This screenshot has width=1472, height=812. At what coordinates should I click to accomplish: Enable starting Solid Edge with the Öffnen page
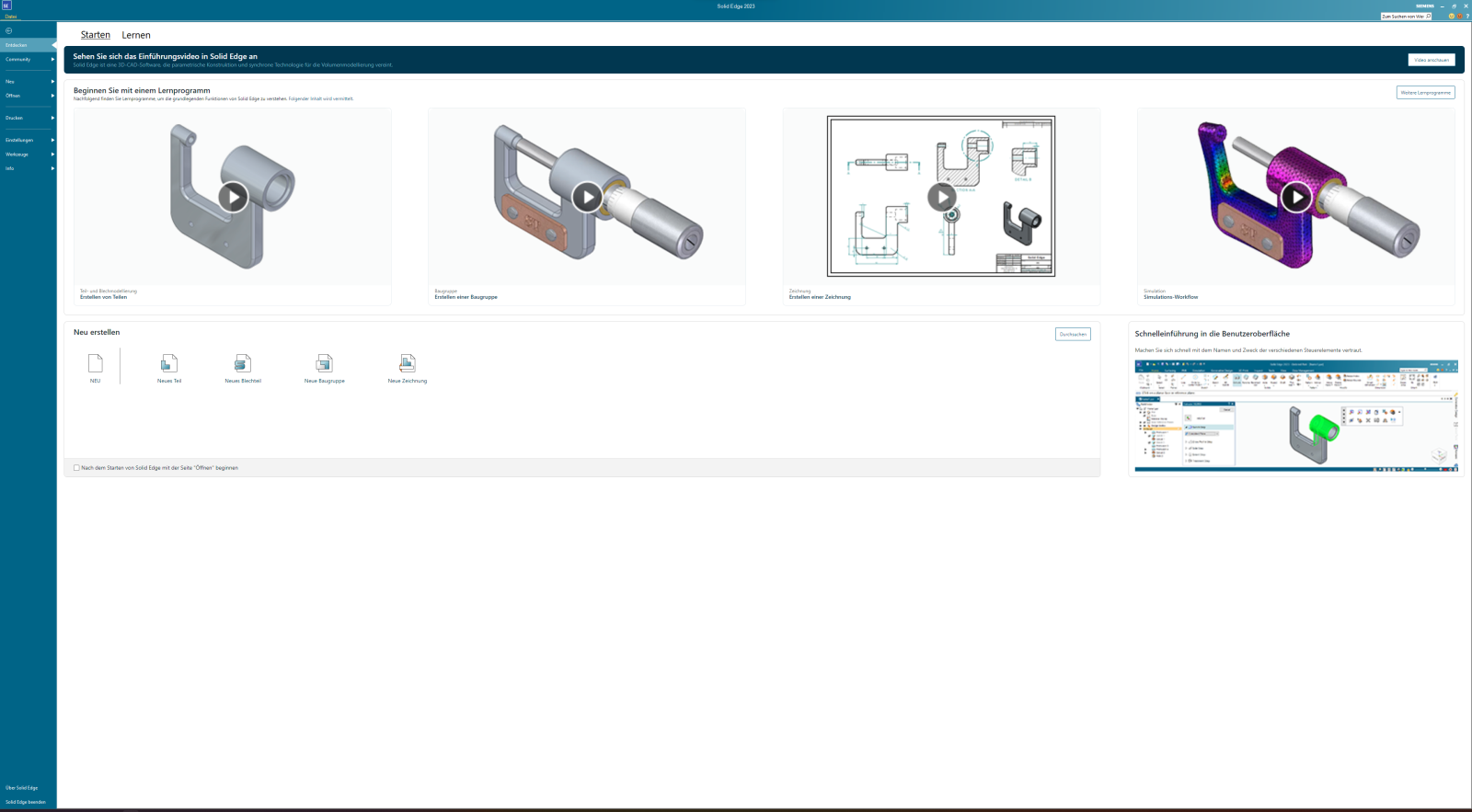pyautogui.click(x=76, y=468)
